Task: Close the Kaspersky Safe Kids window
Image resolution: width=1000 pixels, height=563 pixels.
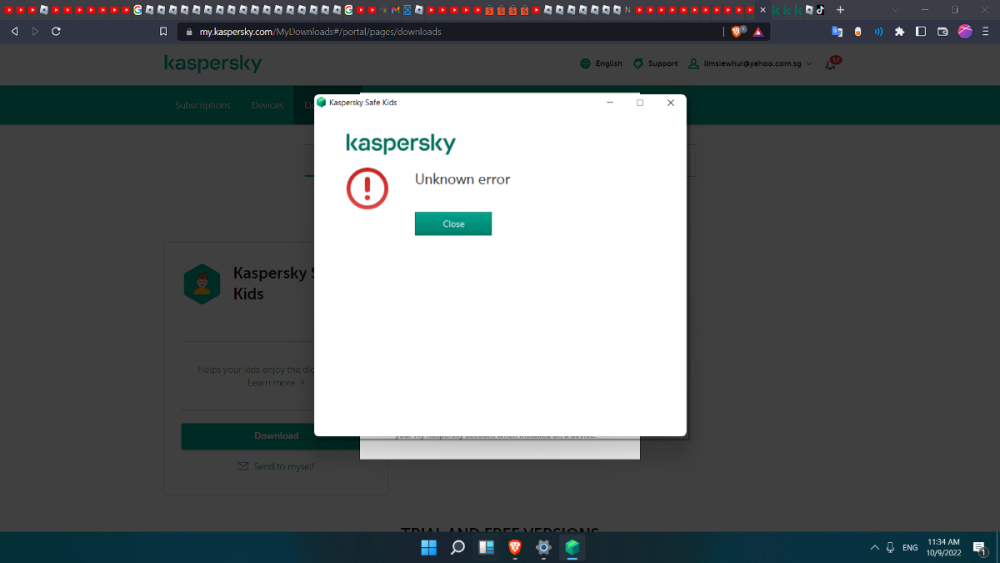Action: point(670,103)
